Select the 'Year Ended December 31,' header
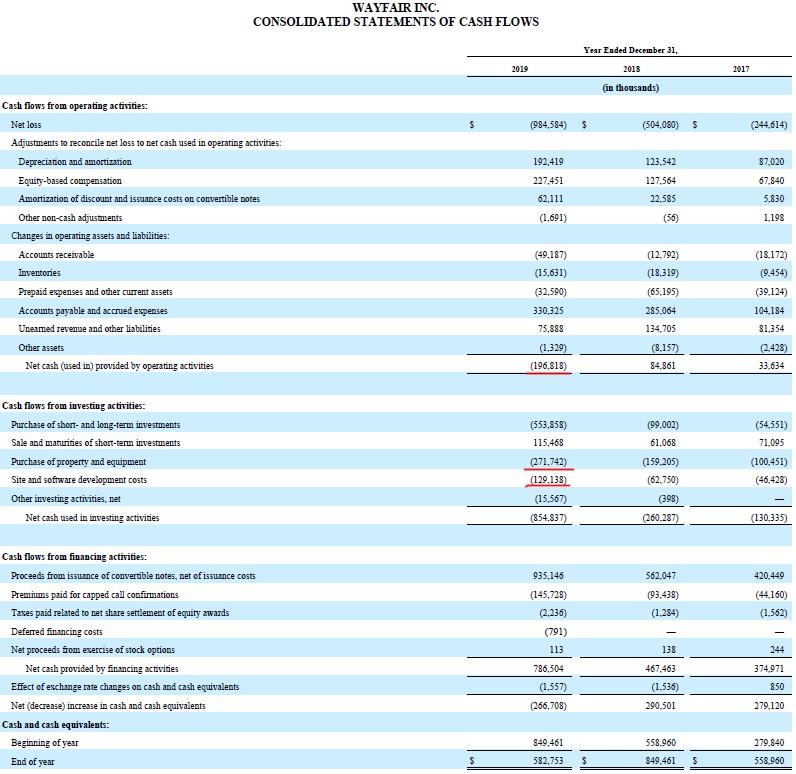Screen dimensions: 796x774 pyautogui.click(x=631, y=49)
